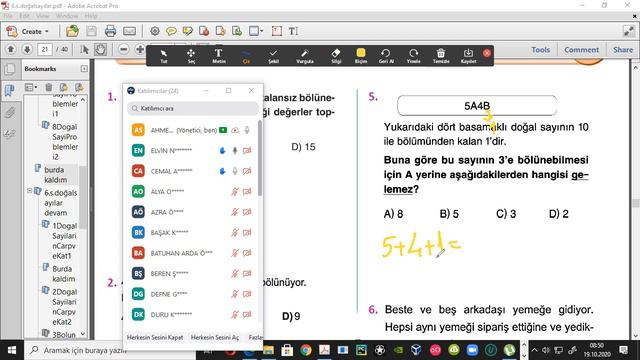Close the annotation toolbar with red X
This screenshot has width=640, height=360.
[487, 53]
